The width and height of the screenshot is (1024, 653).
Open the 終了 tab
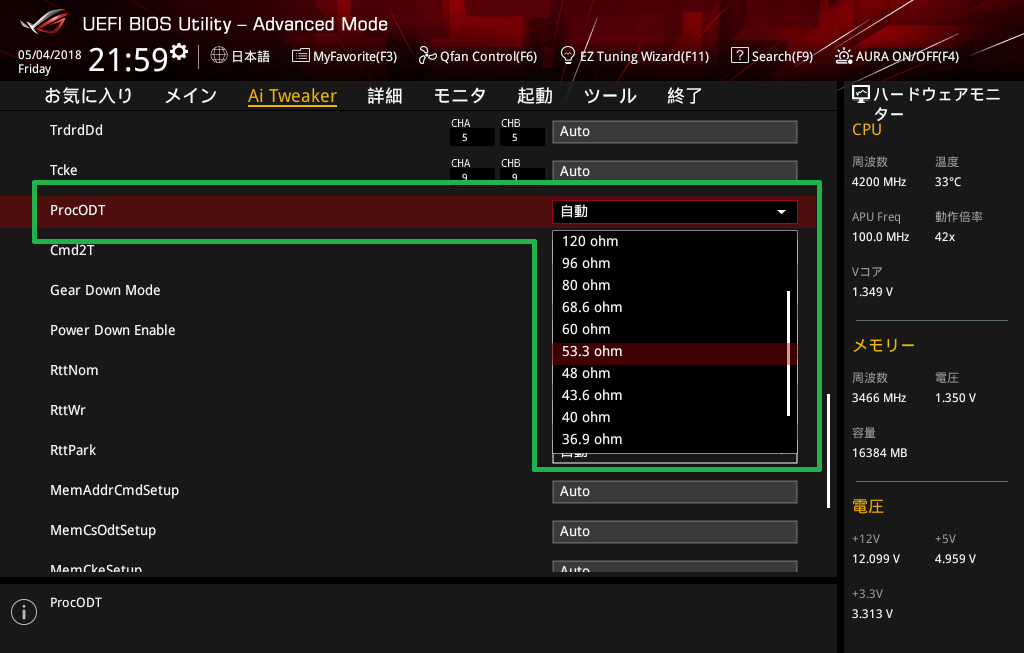point(684,96)
